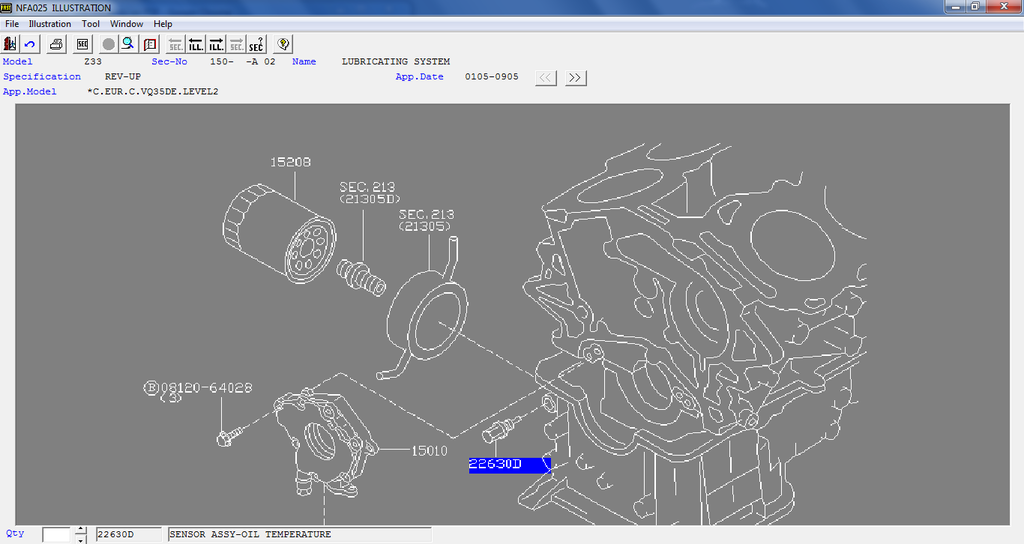The width and height of the screenshot is (1024, 544).
Task: Click the magnifying glass zoom icon
Action: 128,44
